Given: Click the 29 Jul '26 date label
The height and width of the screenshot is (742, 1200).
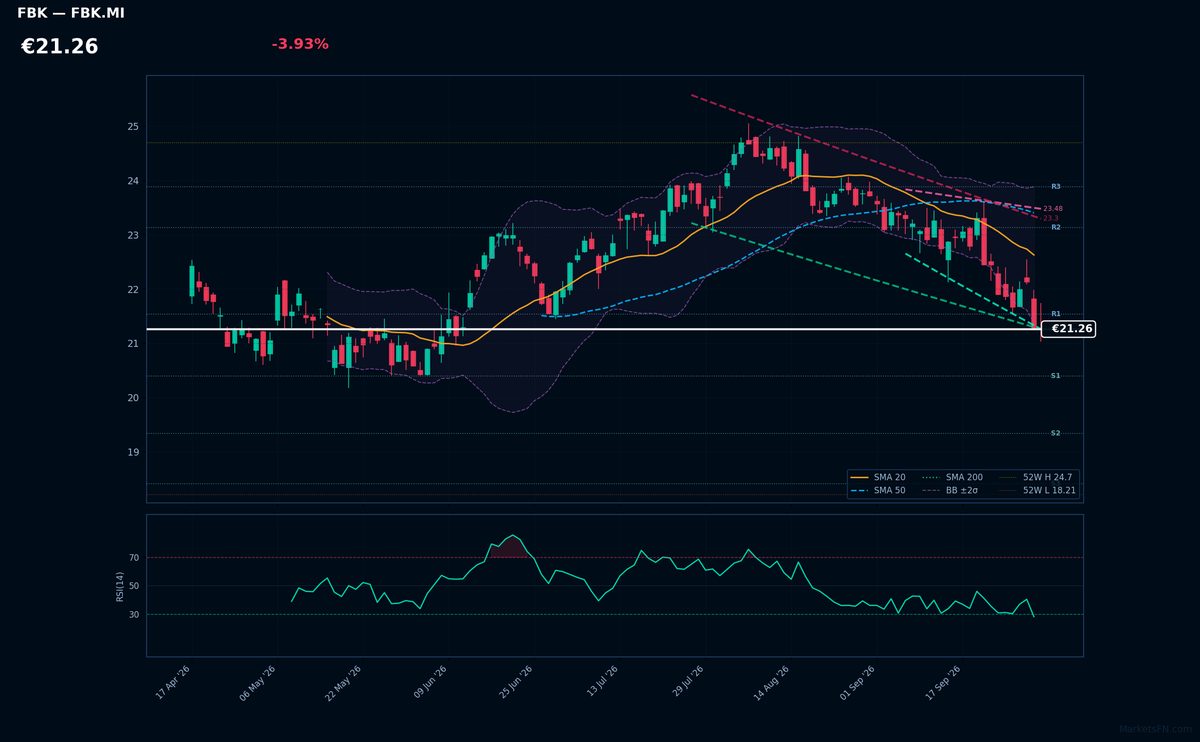Looking at the screenshot, I should (687, 683).
